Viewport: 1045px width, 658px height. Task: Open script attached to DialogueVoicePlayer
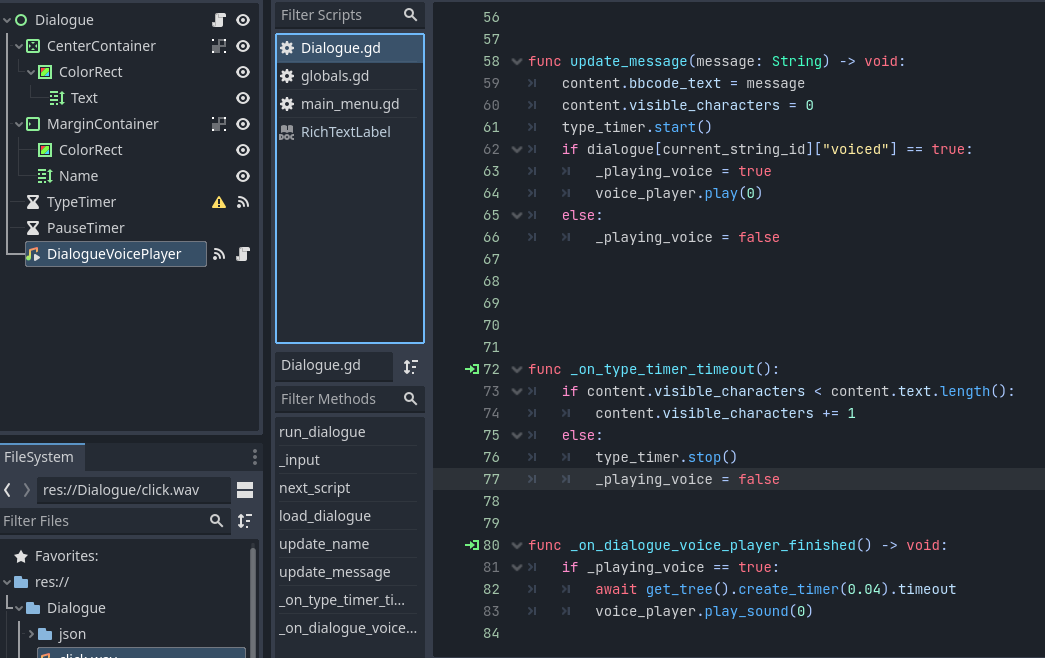coord(243,254)
